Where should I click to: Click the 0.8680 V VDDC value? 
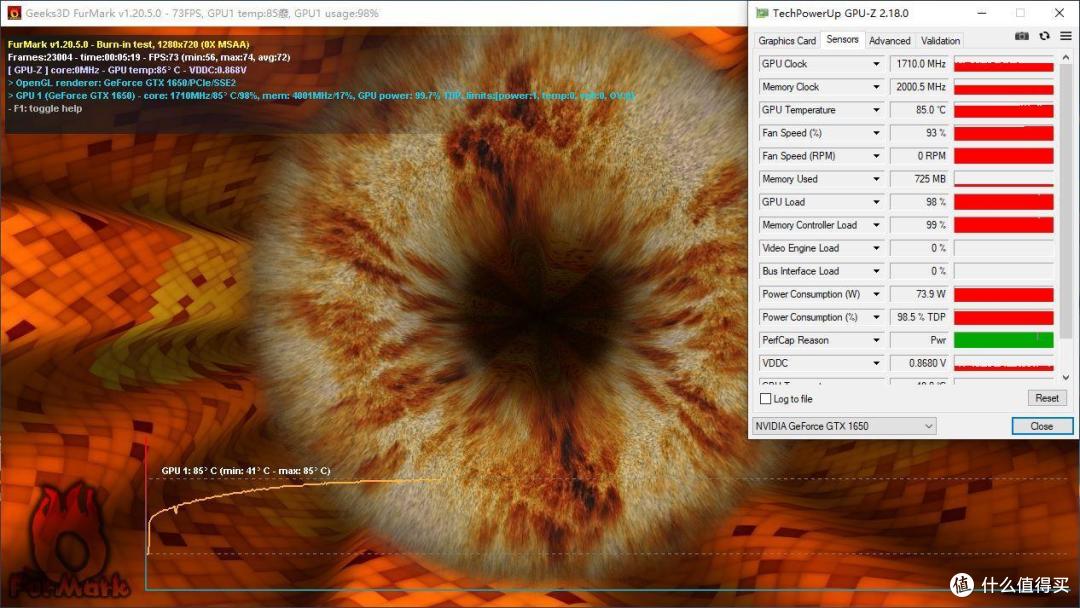coord(919,364)
